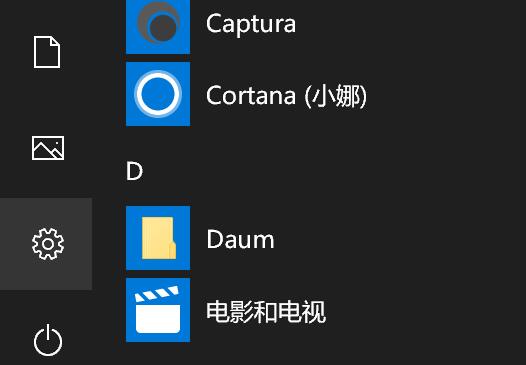
Task: Open the Movies & TV clapperboard icon
Action: [158, 310]
